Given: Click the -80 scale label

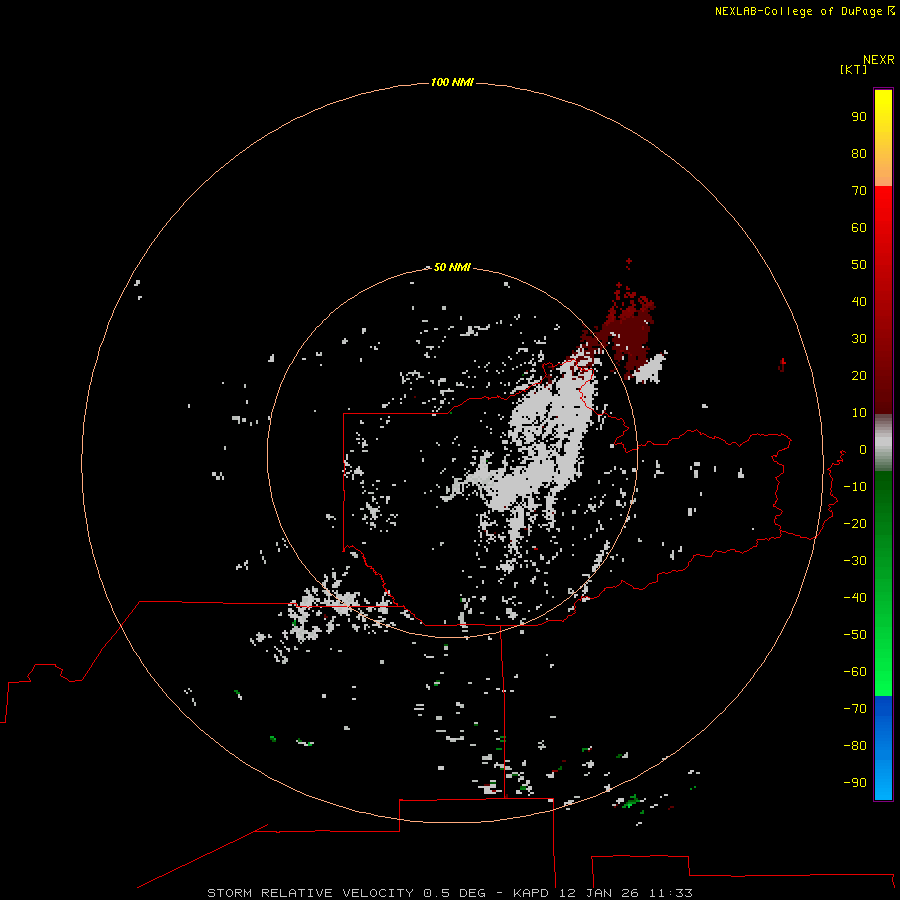Looking at the screenshot, I should 855,746.
